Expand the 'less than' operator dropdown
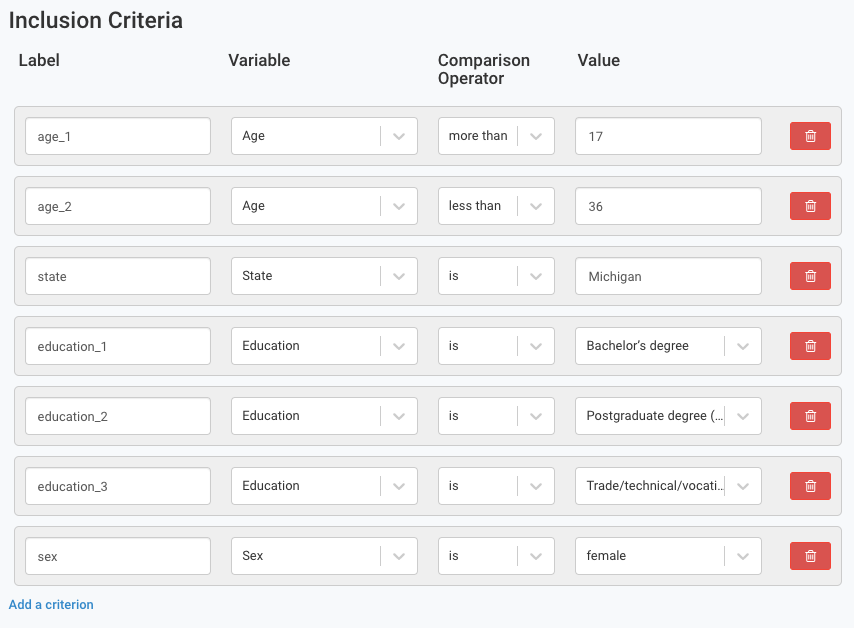 tap(495, 206)
